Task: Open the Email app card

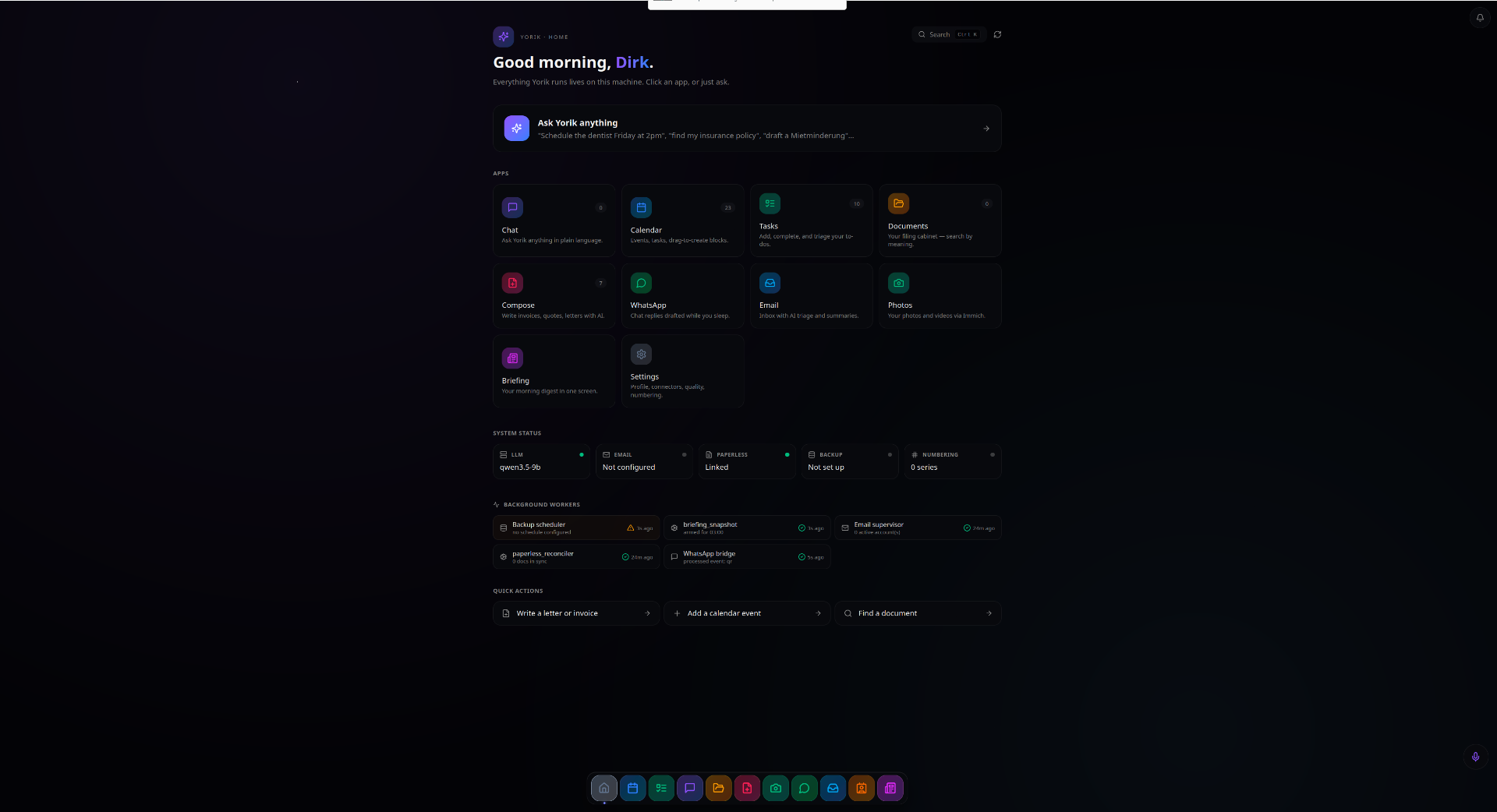Action: click(812, 296)
